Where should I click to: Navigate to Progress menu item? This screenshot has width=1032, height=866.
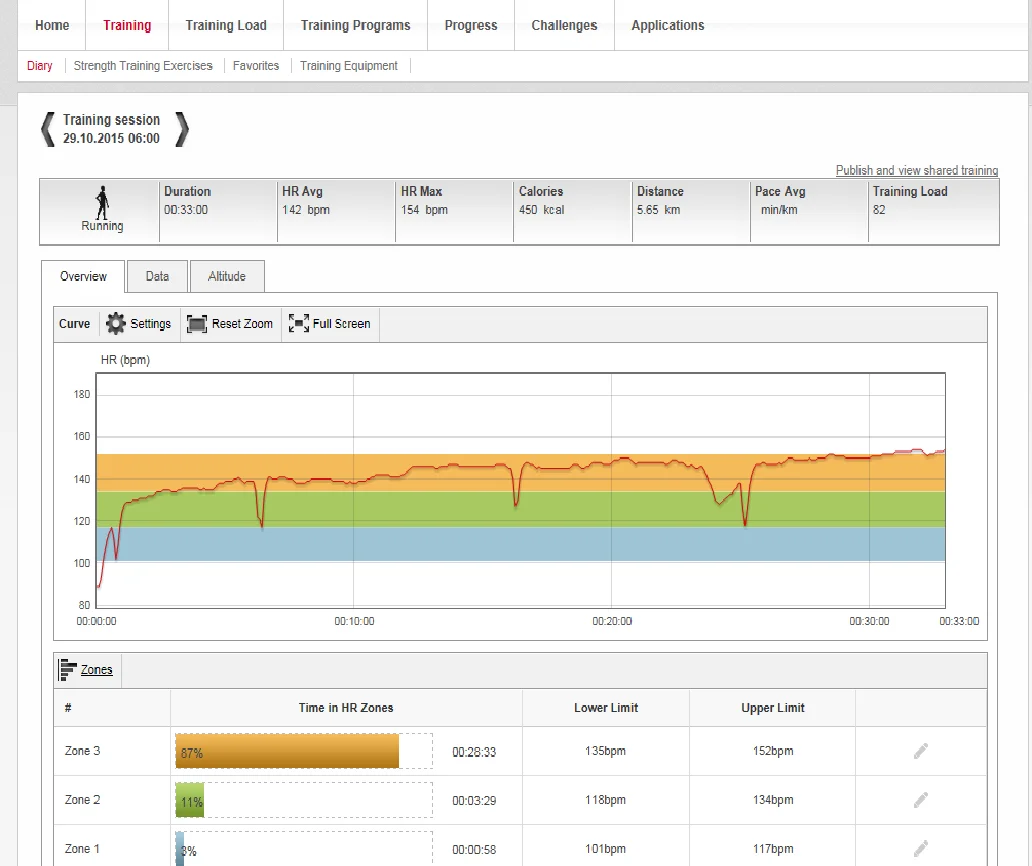(470, 25)
